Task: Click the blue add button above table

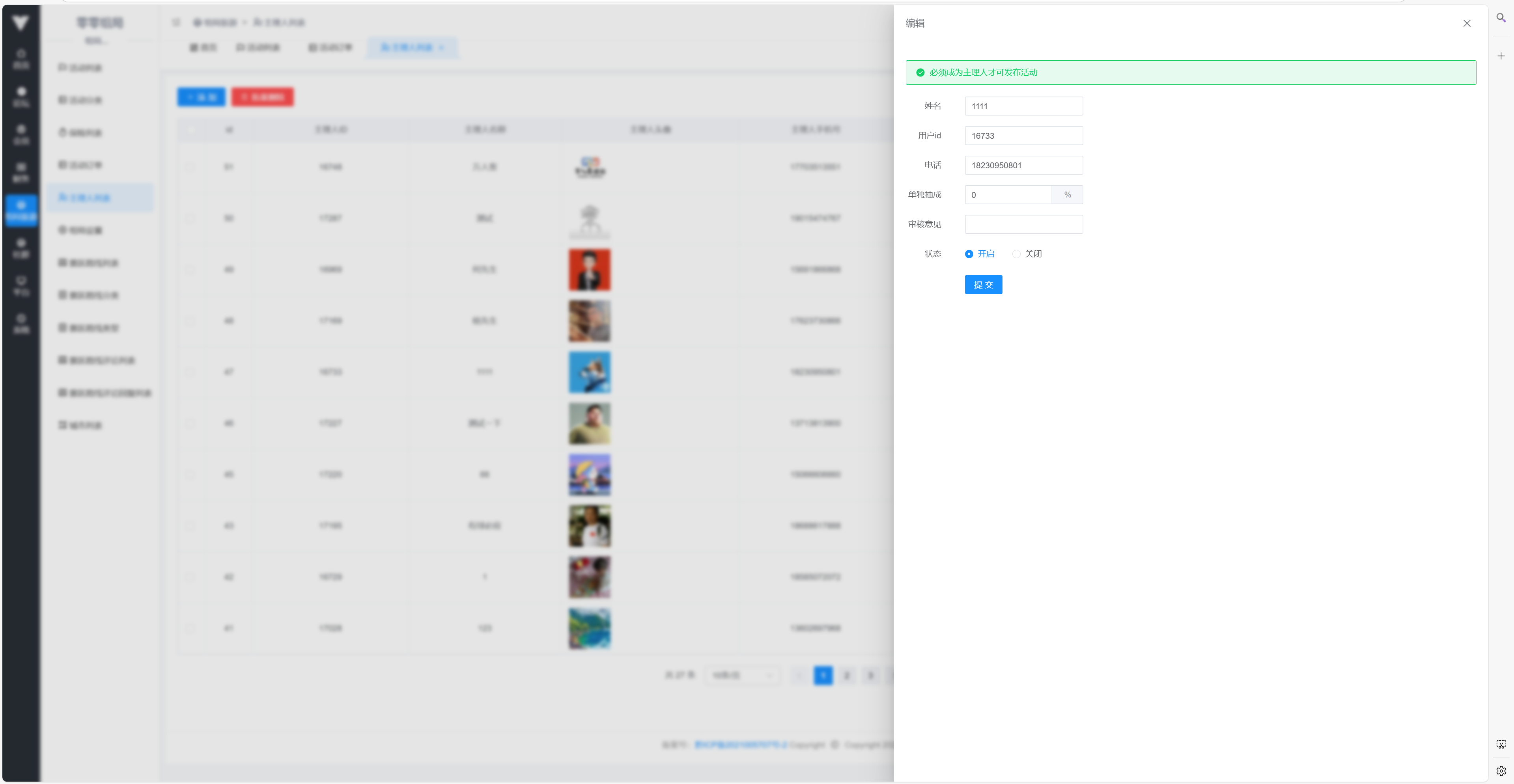Action: [201, 97]
